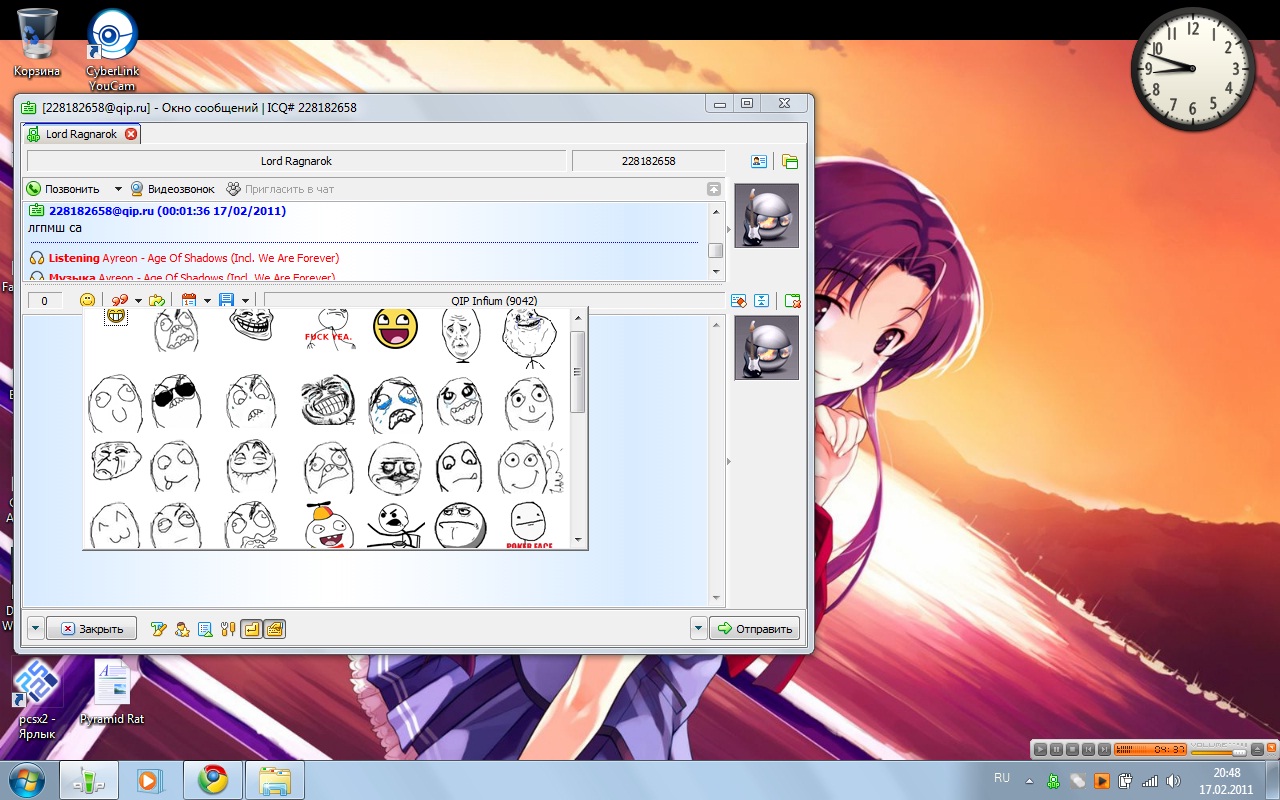The image size is (1280, 800).
Task: Open QIP from the system tray
Action: coord(1053,781)
